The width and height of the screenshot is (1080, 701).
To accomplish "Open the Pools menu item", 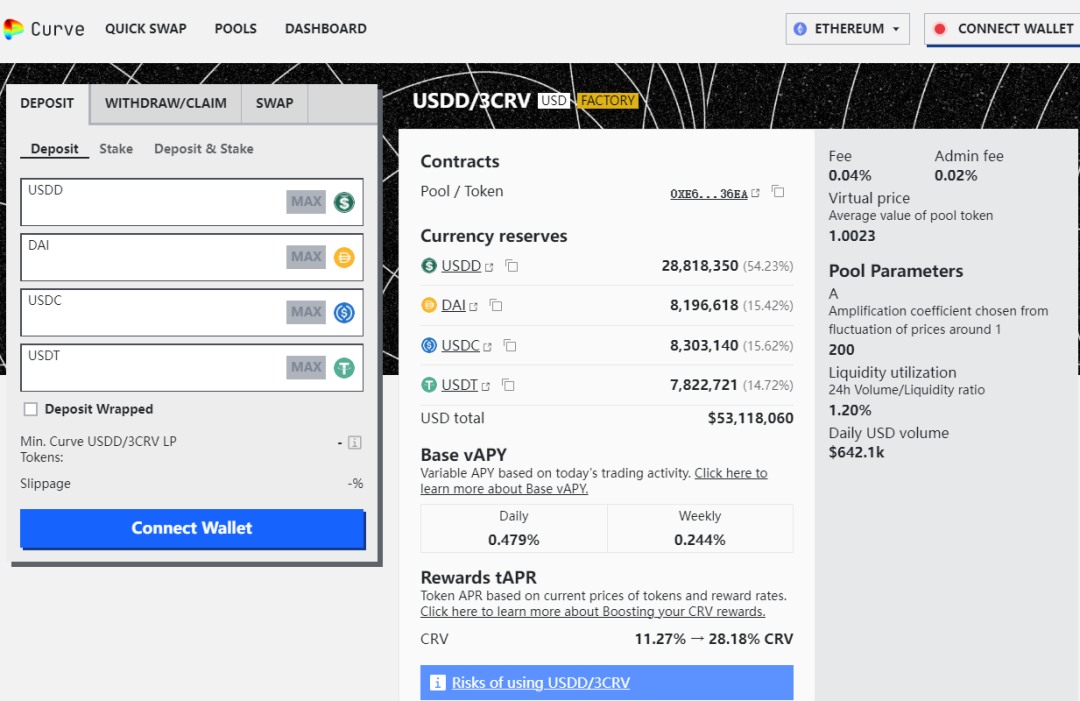I will (x=235, y=29).
